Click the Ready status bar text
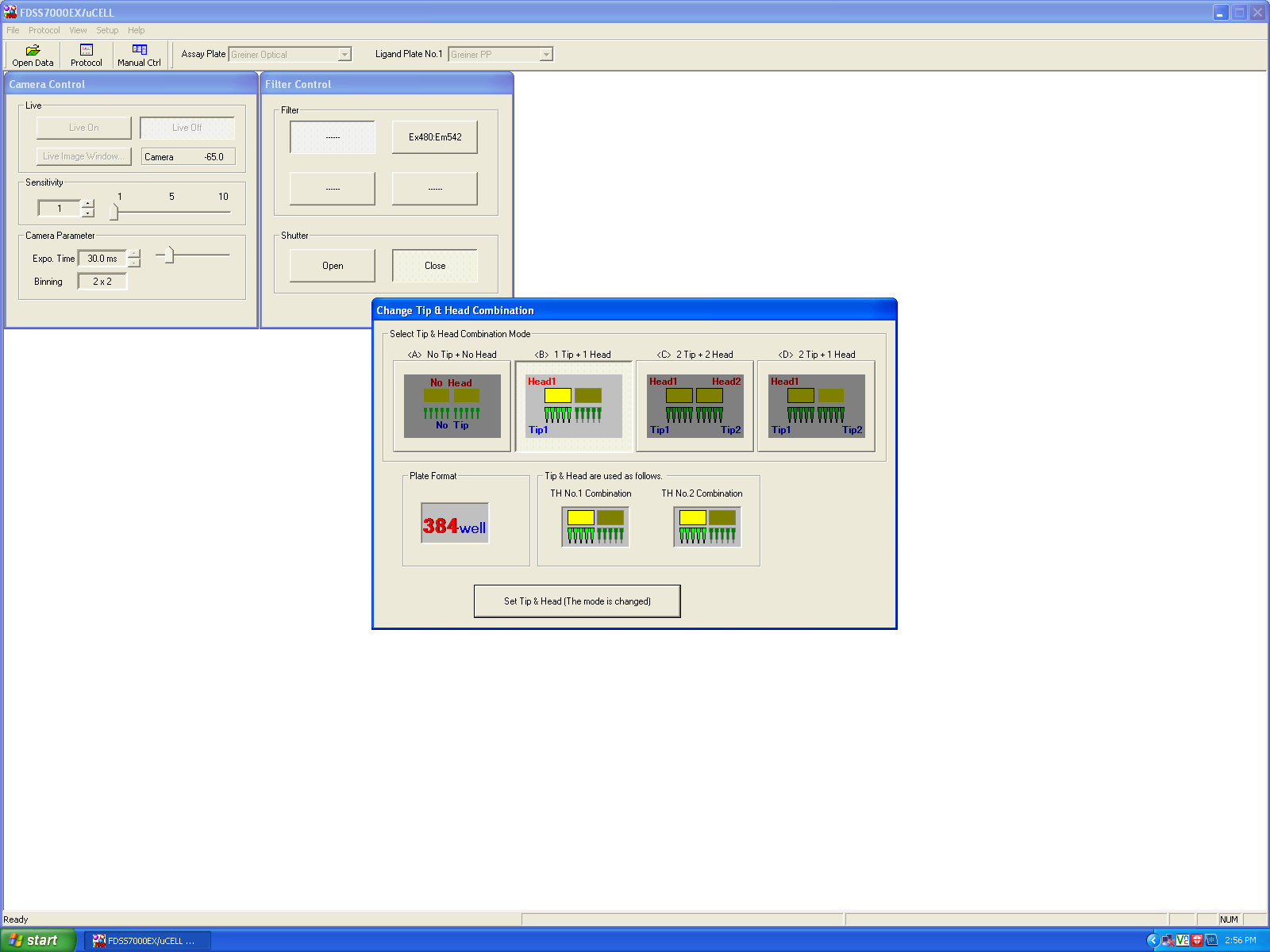The height and width of the screenshot is (952, 1270). 16,919
